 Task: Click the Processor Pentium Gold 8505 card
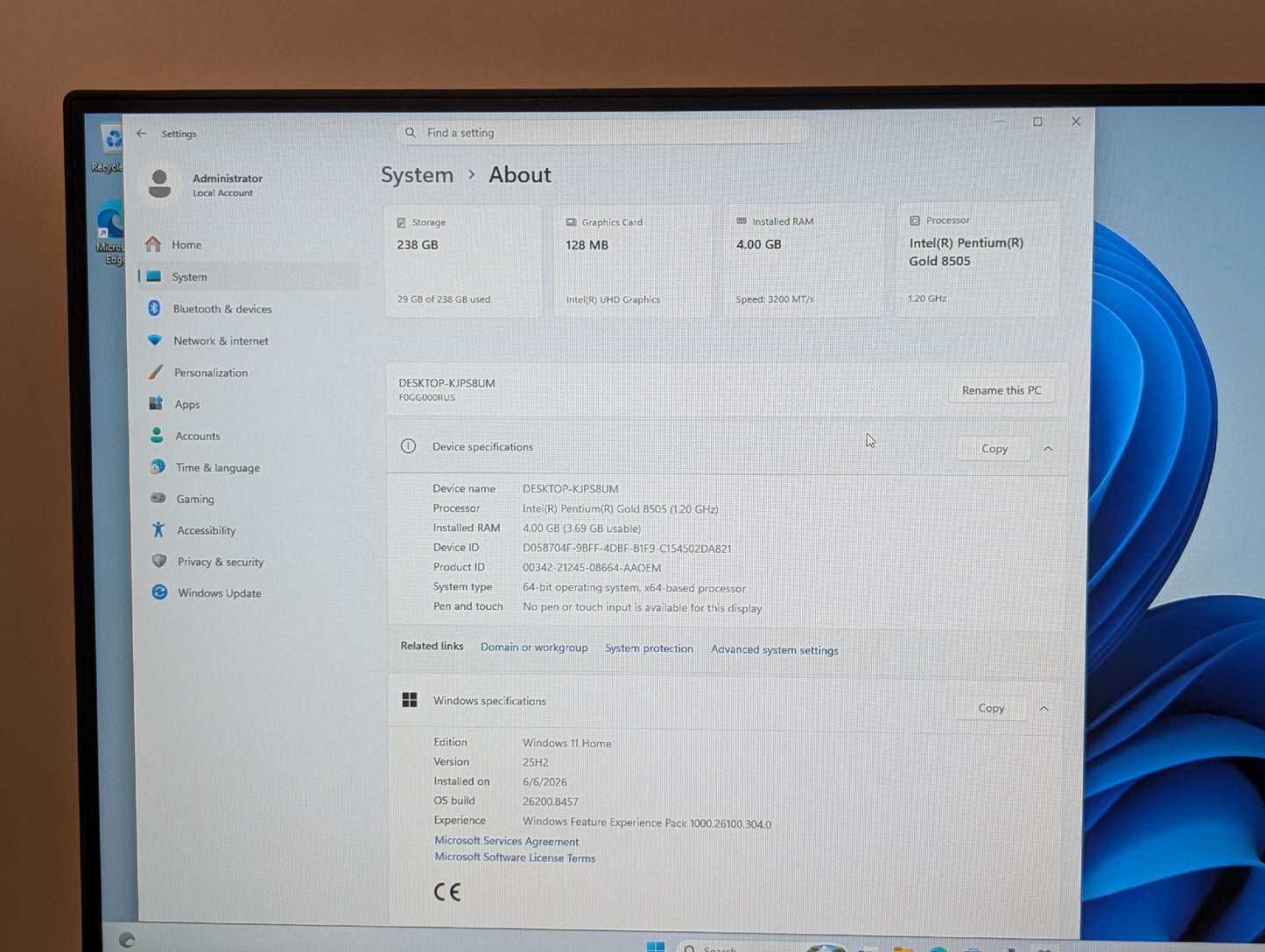click(x=978, y=259)
